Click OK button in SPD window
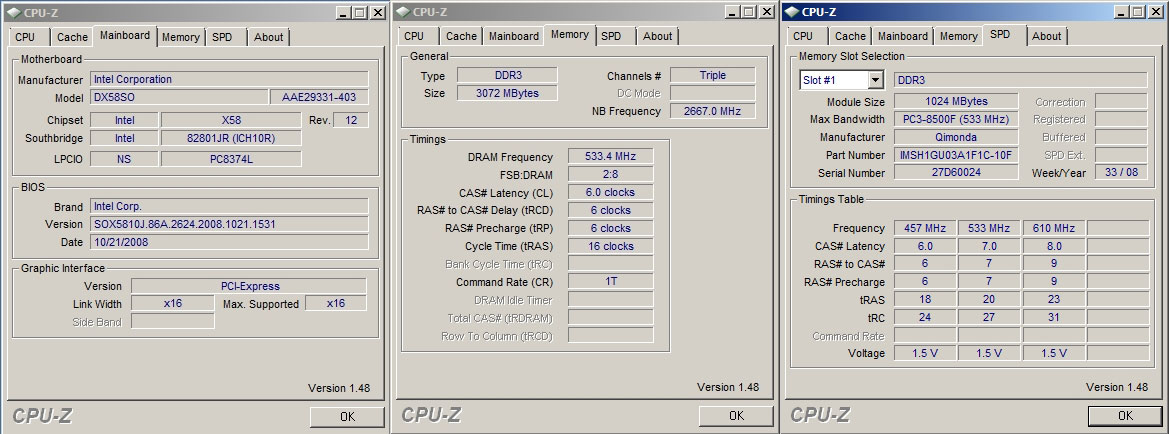 [x=1126, y=415]
